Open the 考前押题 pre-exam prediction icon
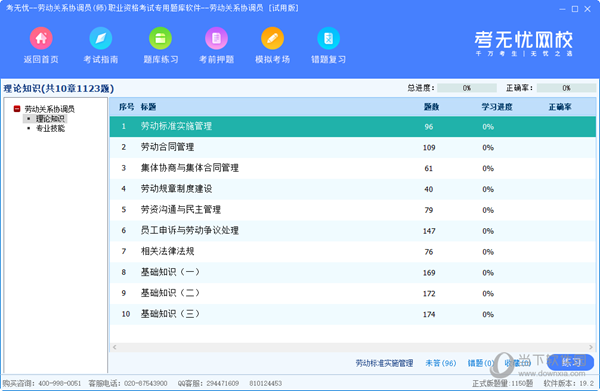Image resolution: width=600 pixels, height=391 pixels. (x=216, y=39)
